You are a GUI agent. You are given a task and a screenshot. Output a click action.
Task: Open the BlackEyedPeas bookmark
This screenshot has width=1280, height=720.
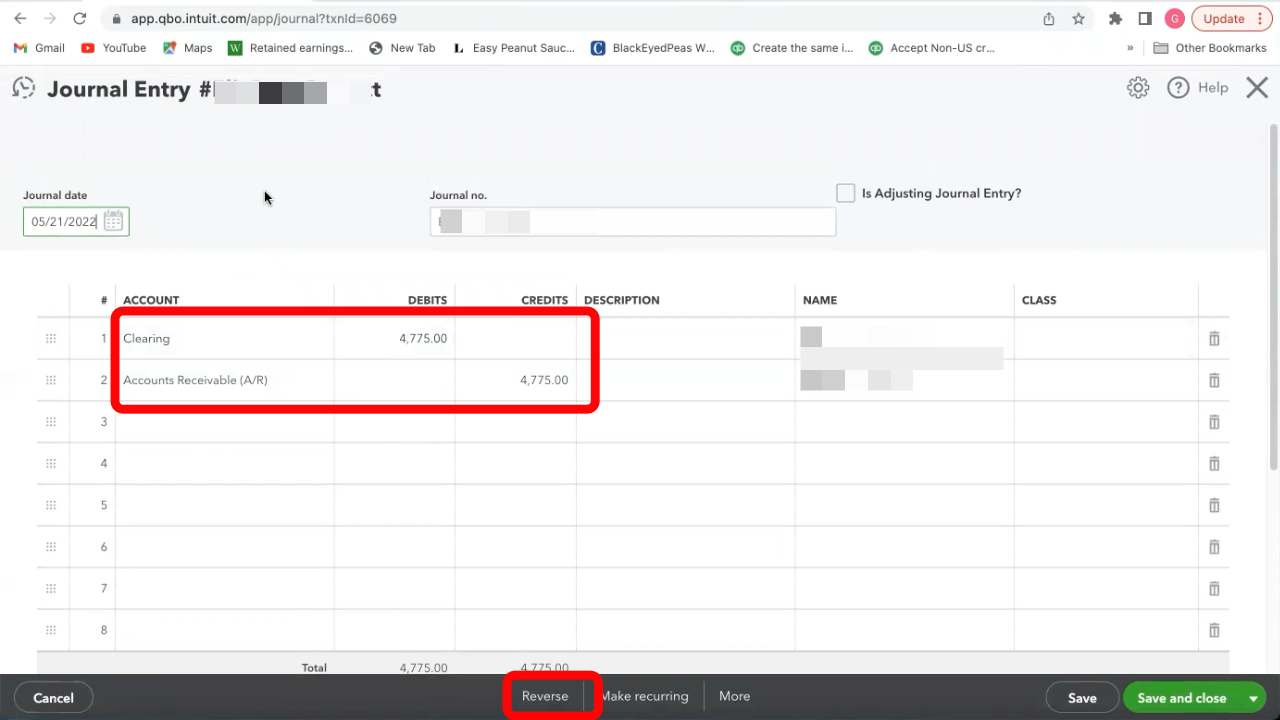(653, 48)
